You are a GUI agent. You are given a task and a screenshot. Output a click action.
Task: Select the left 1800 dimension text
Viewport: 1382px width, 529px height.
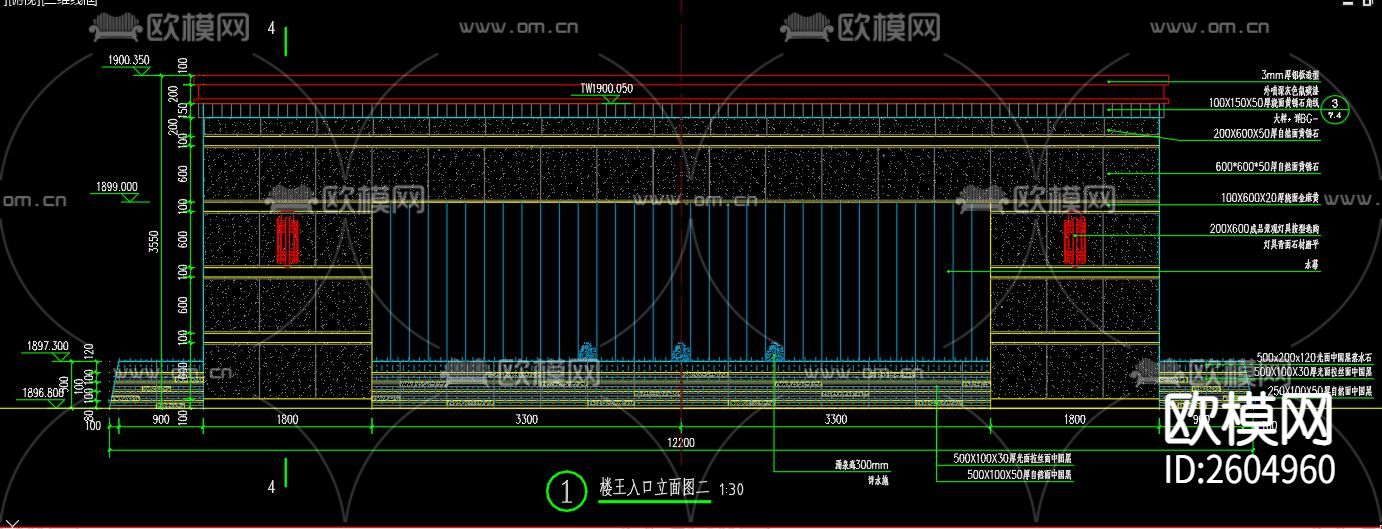(x=287, y=420)
